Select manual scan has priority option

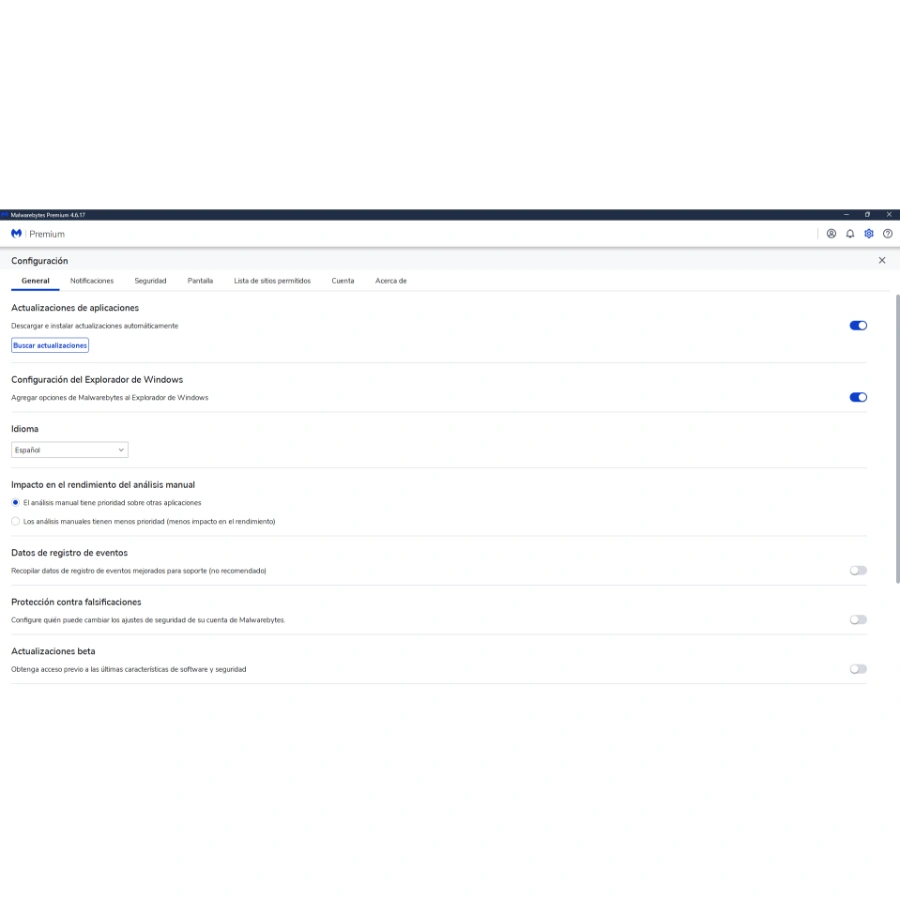click(15, 502)
